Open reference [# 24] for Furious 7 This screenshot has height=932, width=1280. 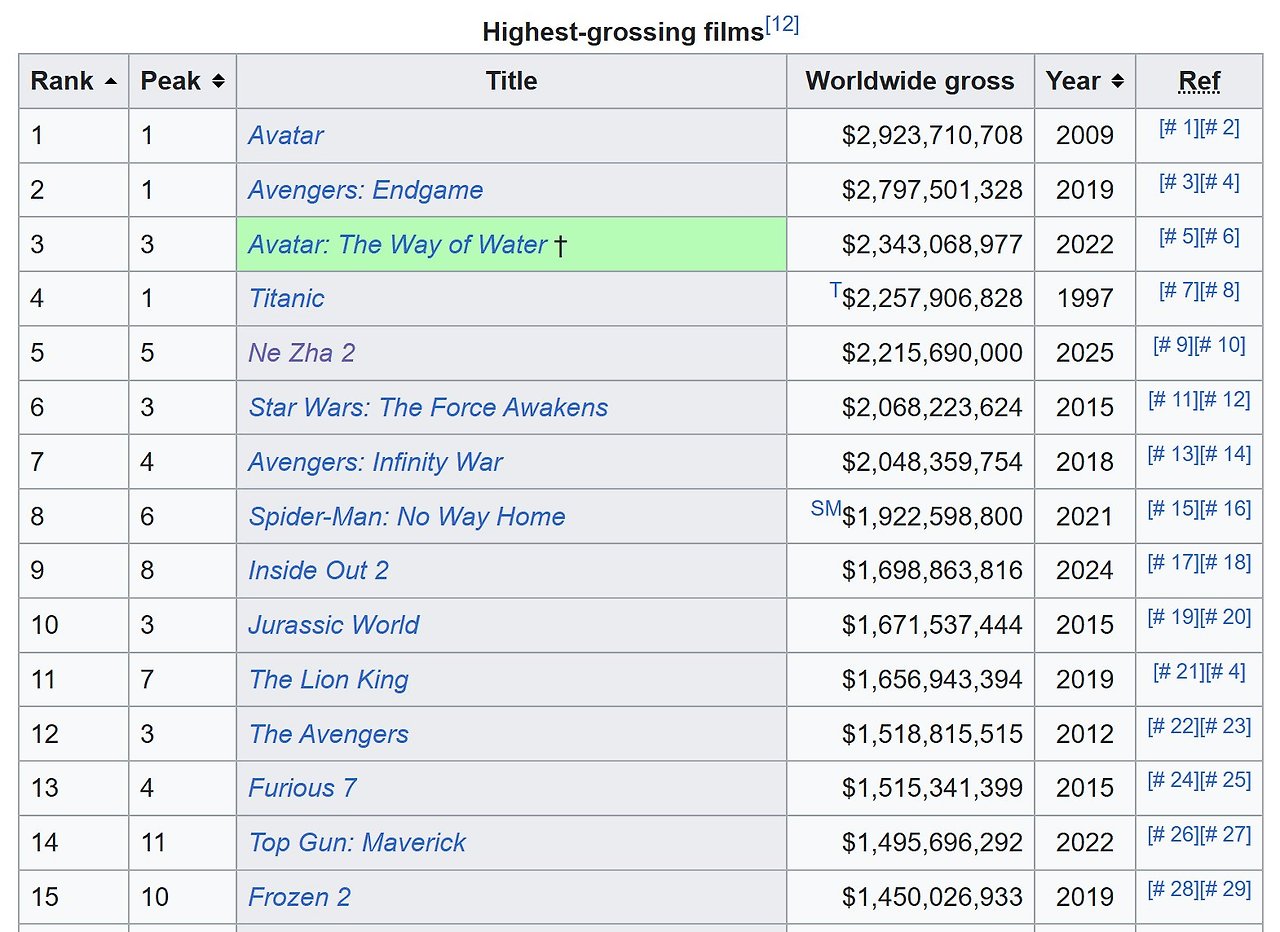(1173, 780)
